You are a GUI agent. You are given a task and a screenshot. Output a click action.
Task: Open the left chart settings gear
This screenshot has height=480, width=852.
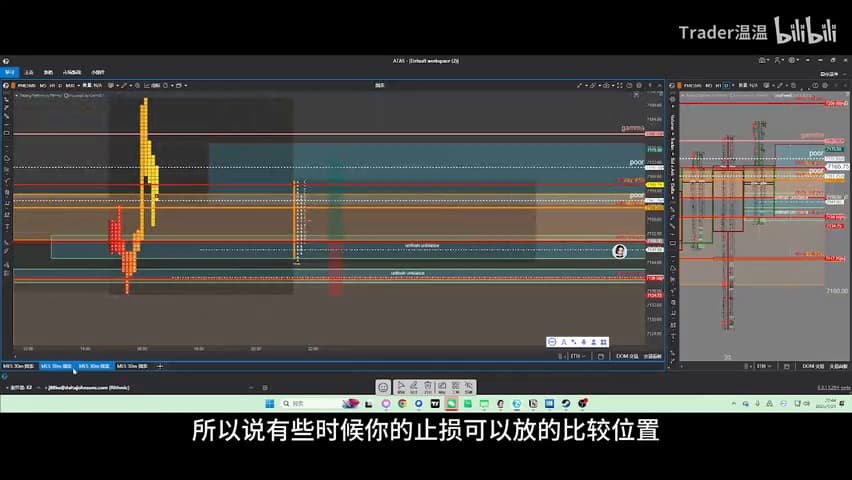pos(638,85)
